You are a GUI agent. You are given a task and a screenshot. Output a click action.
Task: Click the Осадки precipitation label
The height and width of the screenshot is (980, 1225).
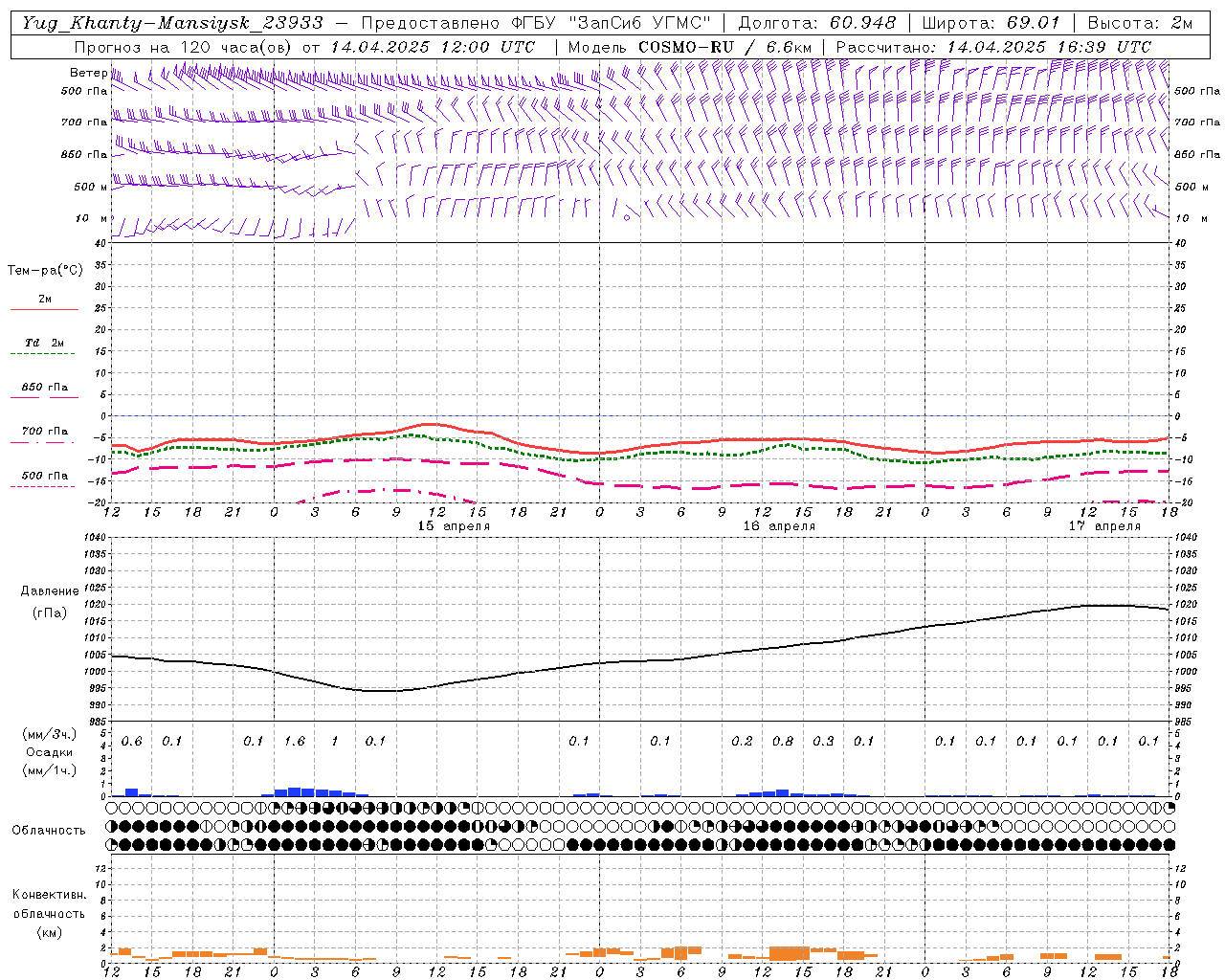point(50,752)
